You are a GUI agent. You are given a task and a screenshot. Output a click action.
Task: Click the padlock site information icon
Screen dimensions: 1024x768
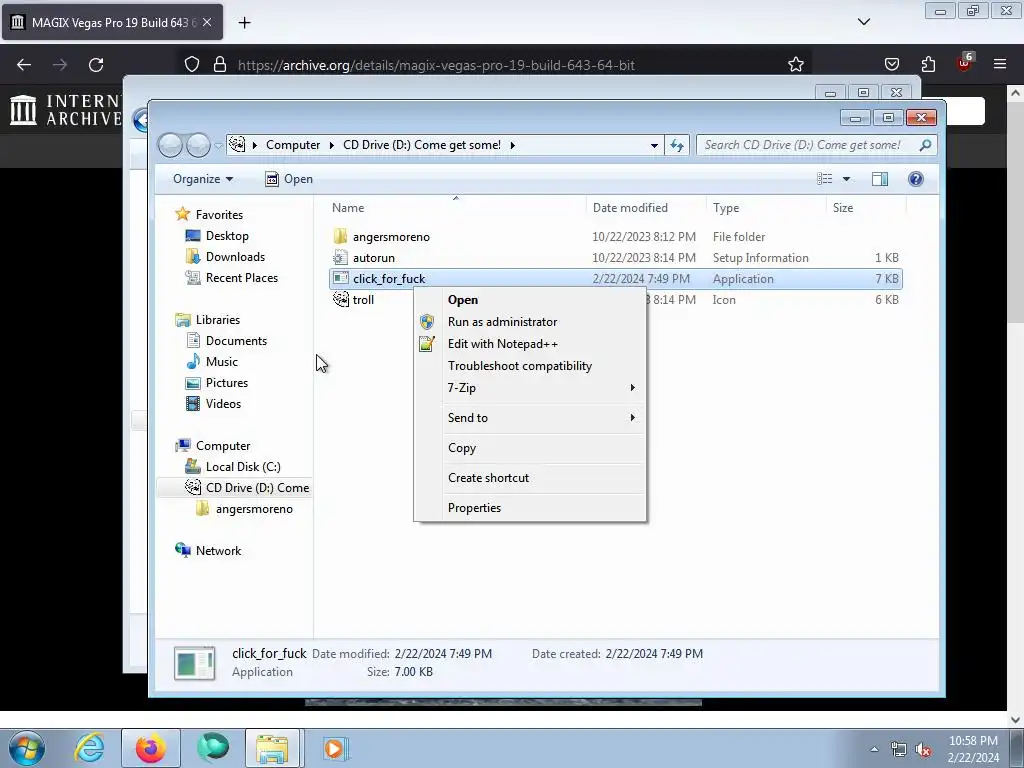(220, 64)
